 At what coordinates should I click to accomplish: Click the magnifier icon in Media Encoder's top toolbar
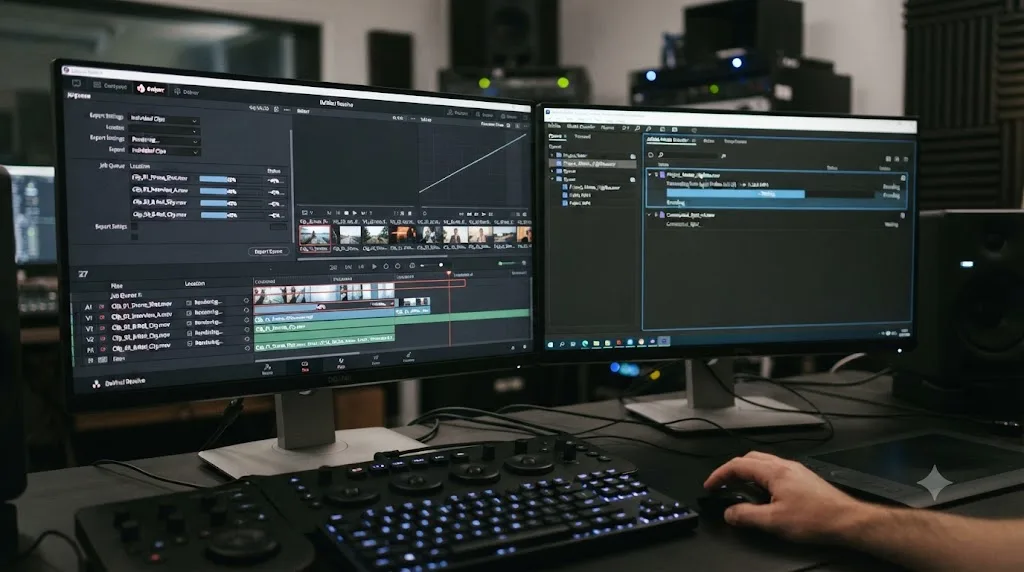point(638,129)
